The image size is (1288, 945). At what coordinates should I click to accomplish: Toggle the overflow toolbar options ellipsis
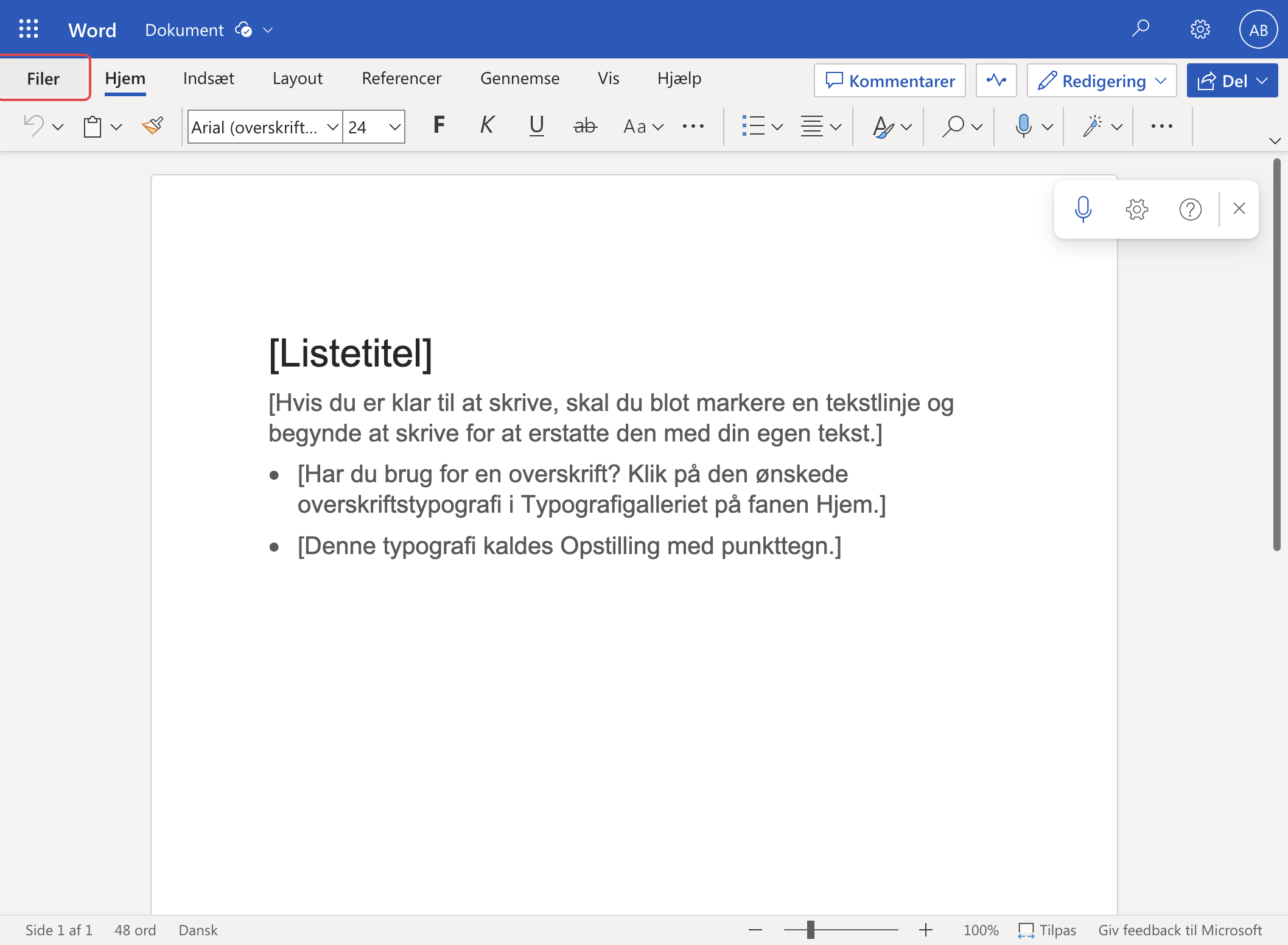[x=1162, y=125]
